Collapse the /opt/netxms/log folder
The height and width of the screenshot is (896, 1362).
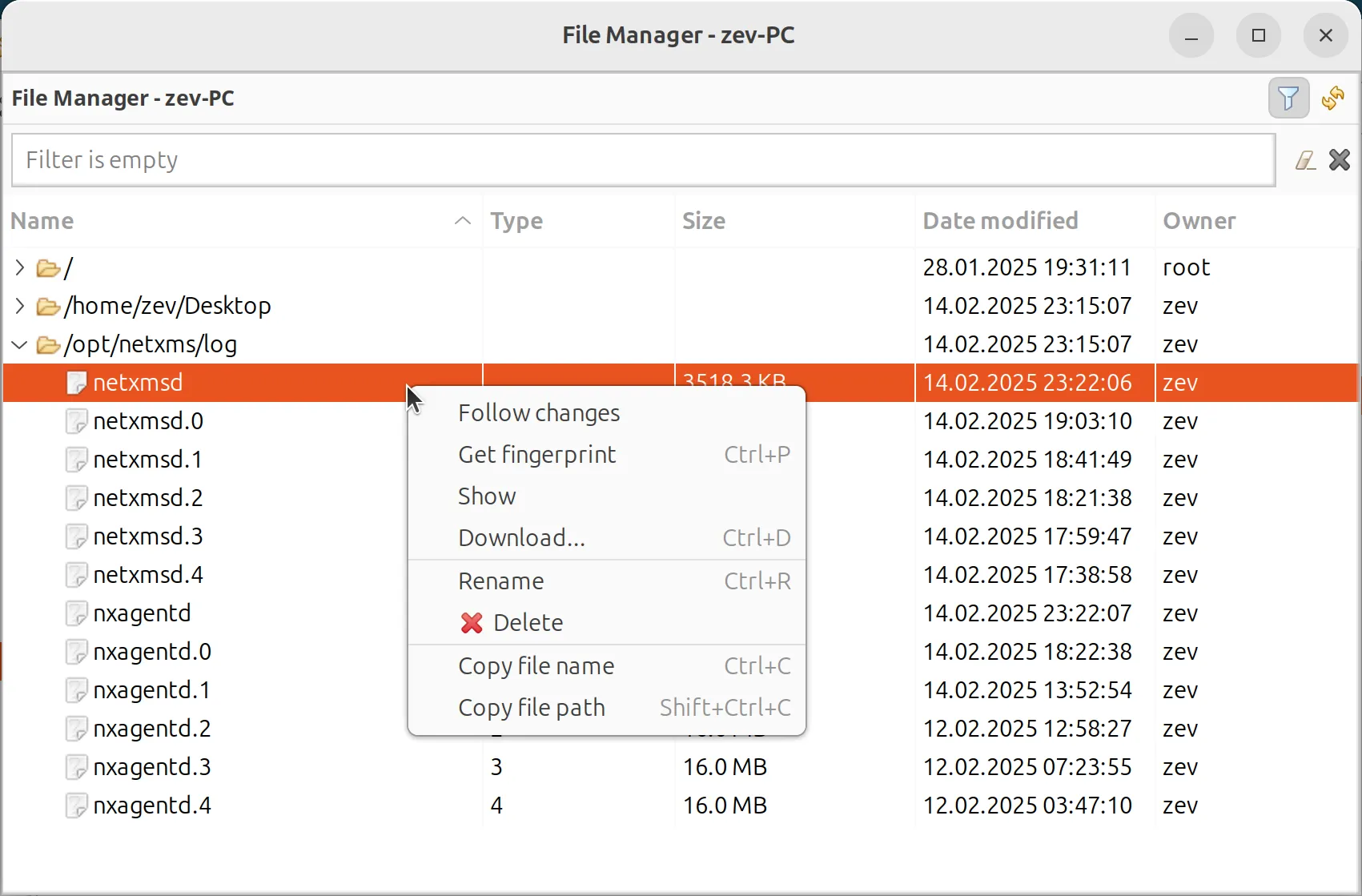[19, 344]
